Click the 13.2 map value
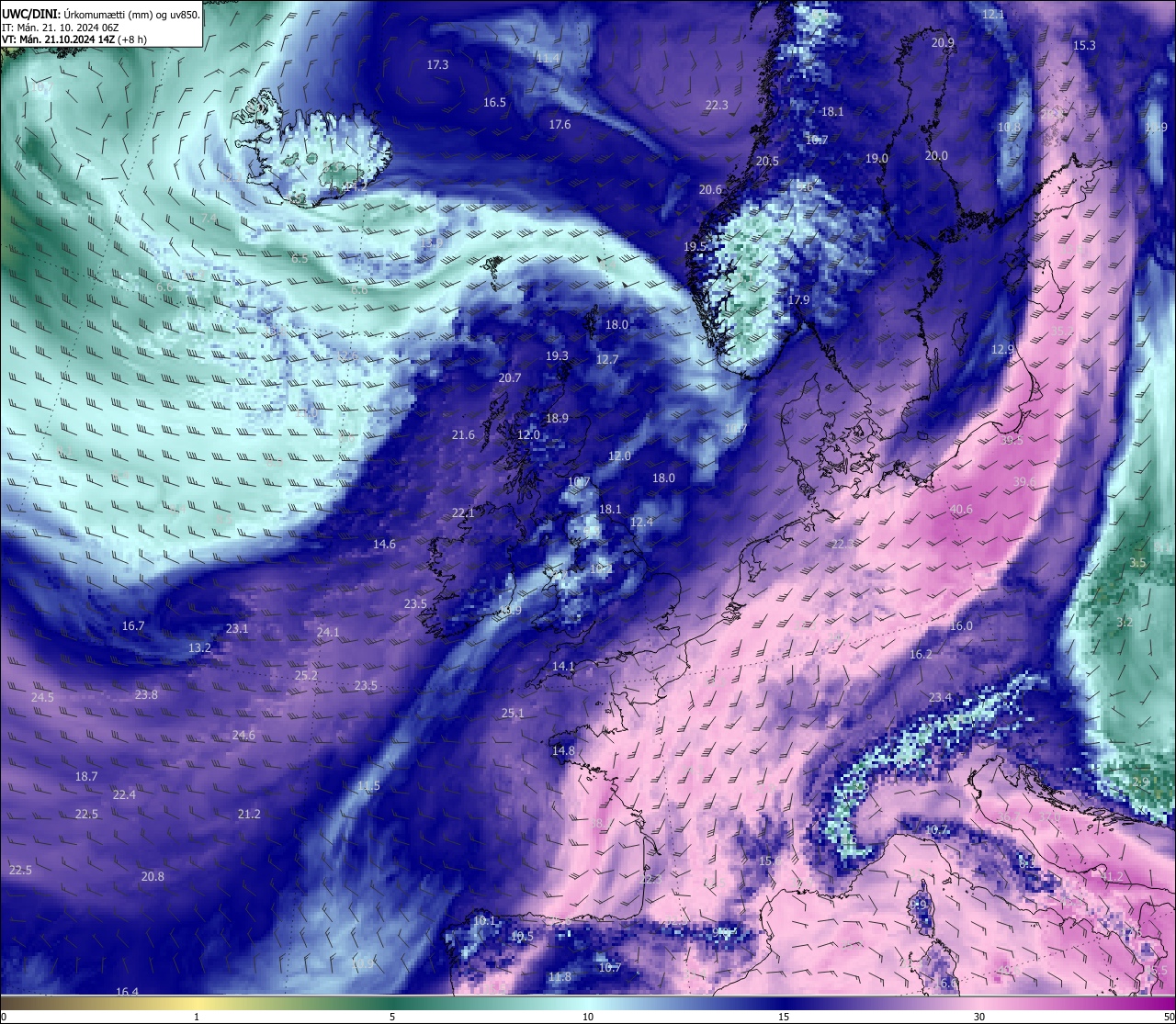The image size is (1176, 1024). coord(199,648)
